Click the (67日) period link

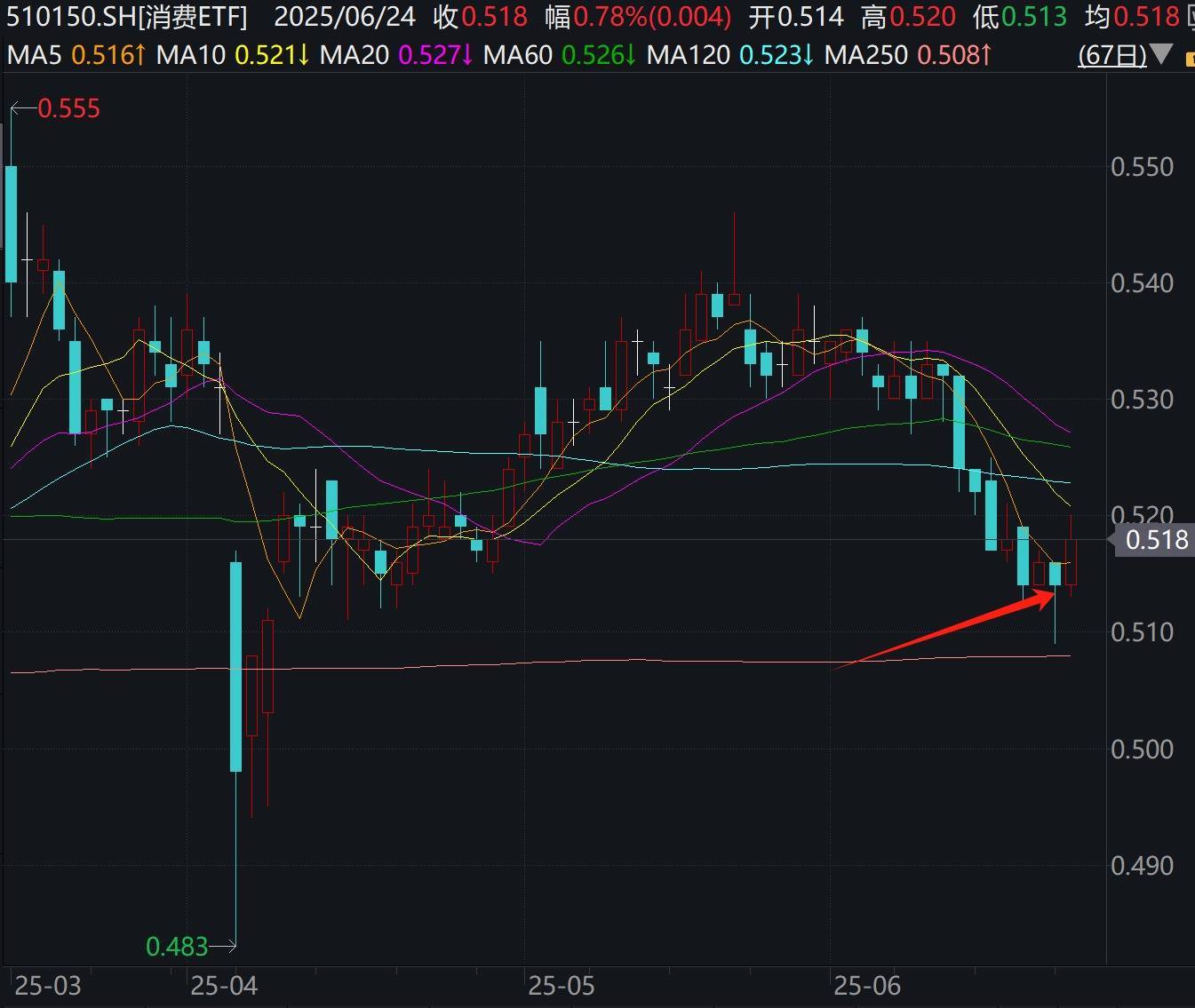coord(1111,55)
